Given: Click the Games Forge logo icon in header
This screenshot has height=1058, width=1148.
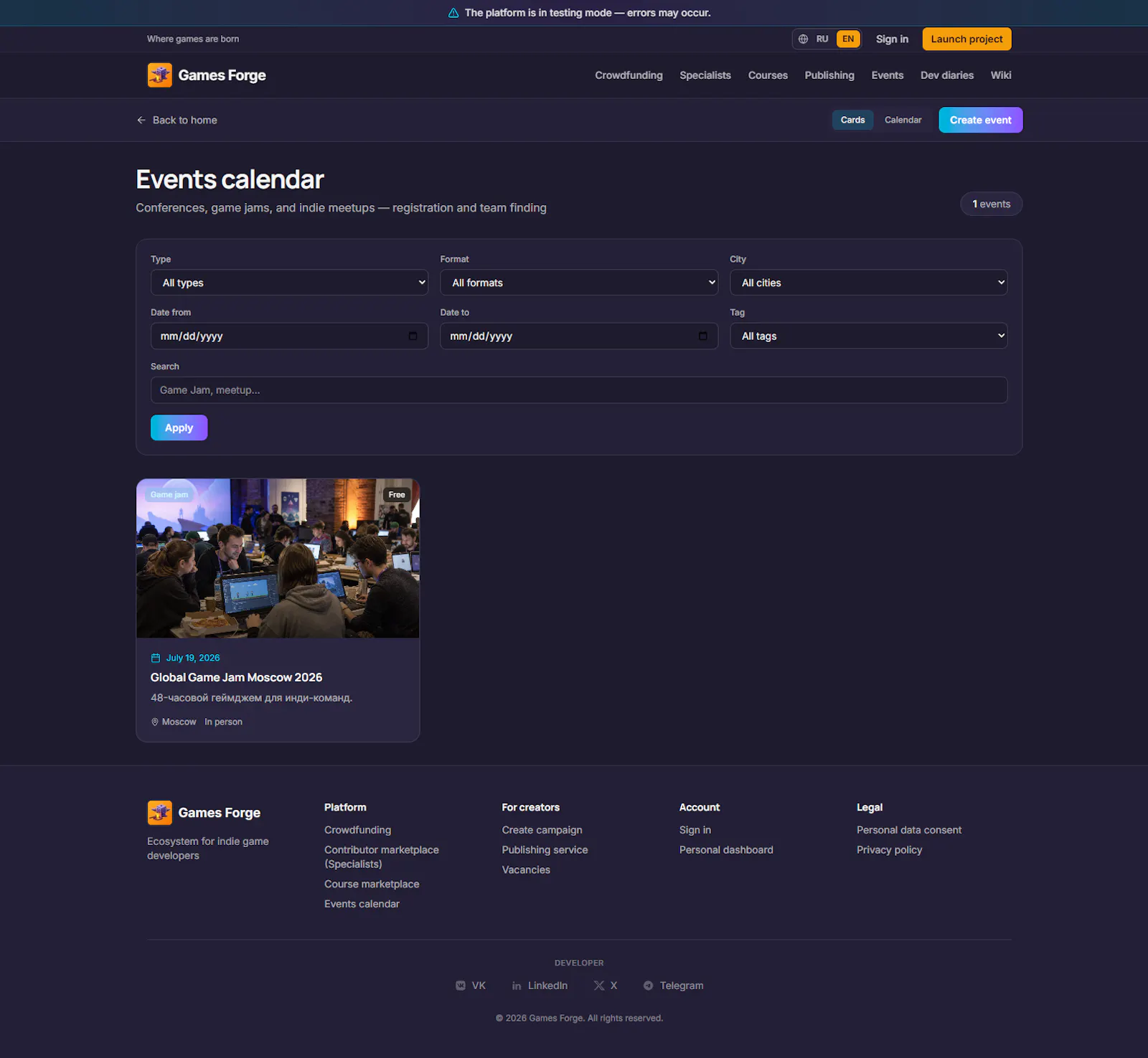Looking at the screenshot, I should (160, 75).
